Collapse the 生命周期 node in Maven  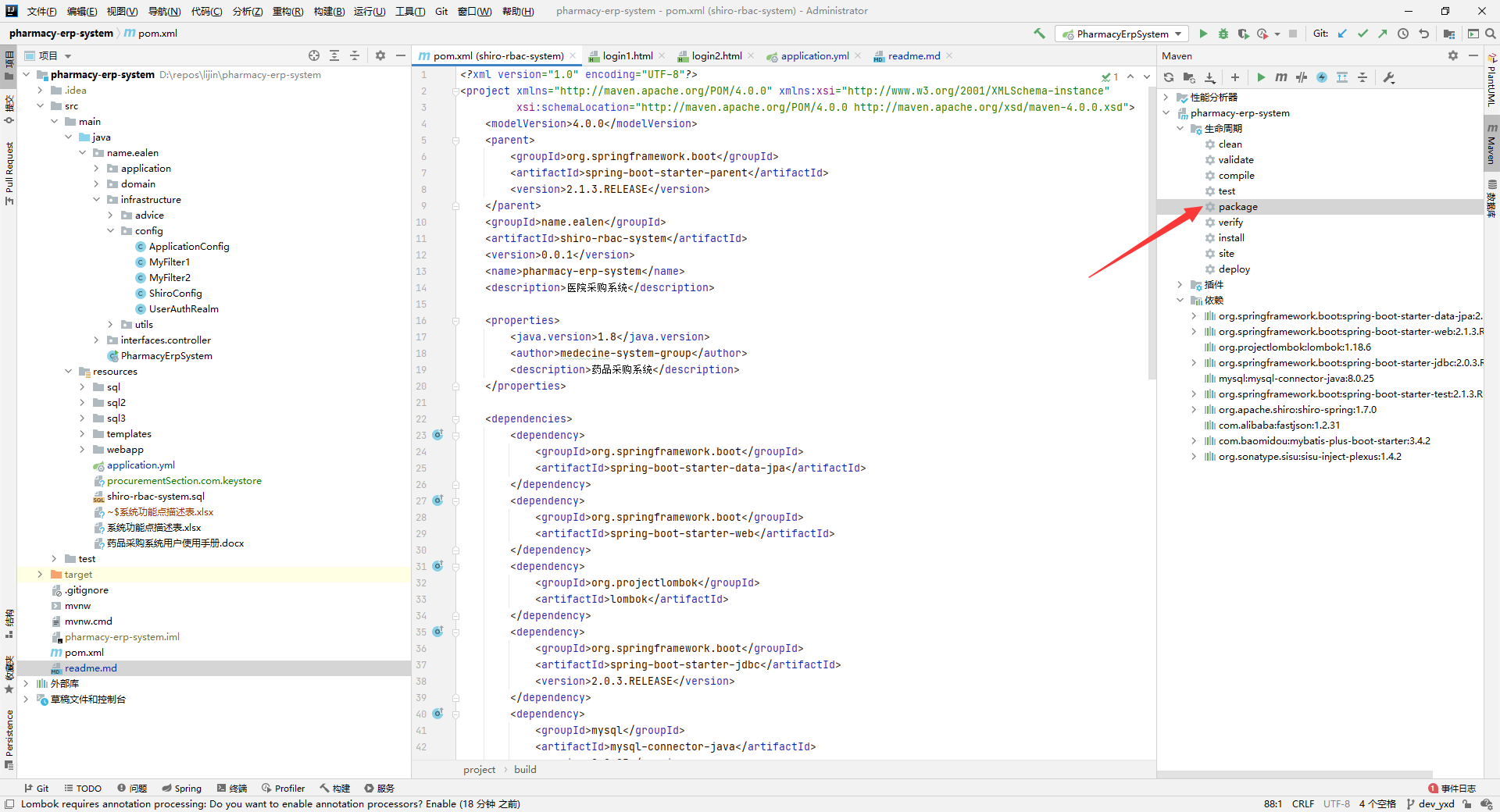[x=1180, y=129]
